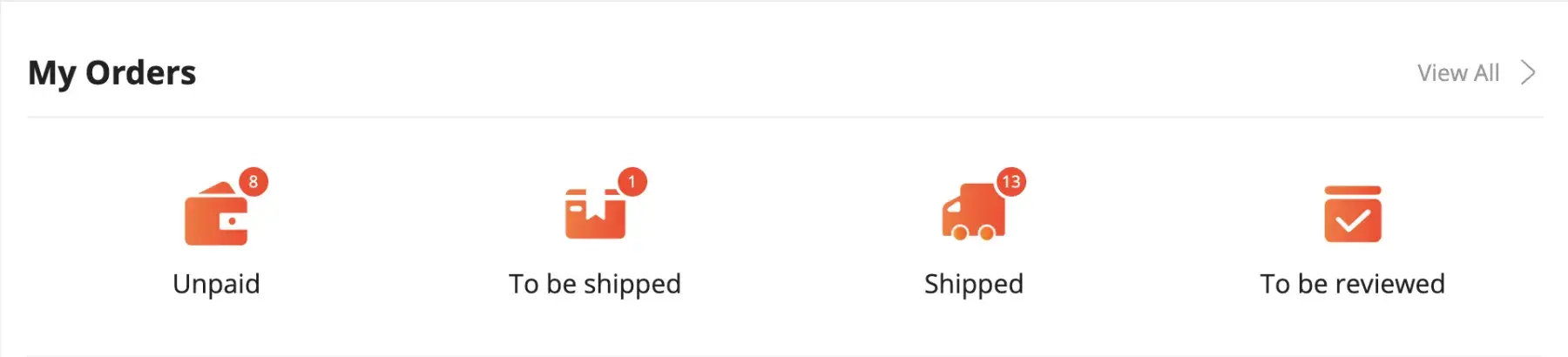Click the red badge showing 8
Image resolution: width=1568 pixels, height=357 pixels.
point(253,182)
